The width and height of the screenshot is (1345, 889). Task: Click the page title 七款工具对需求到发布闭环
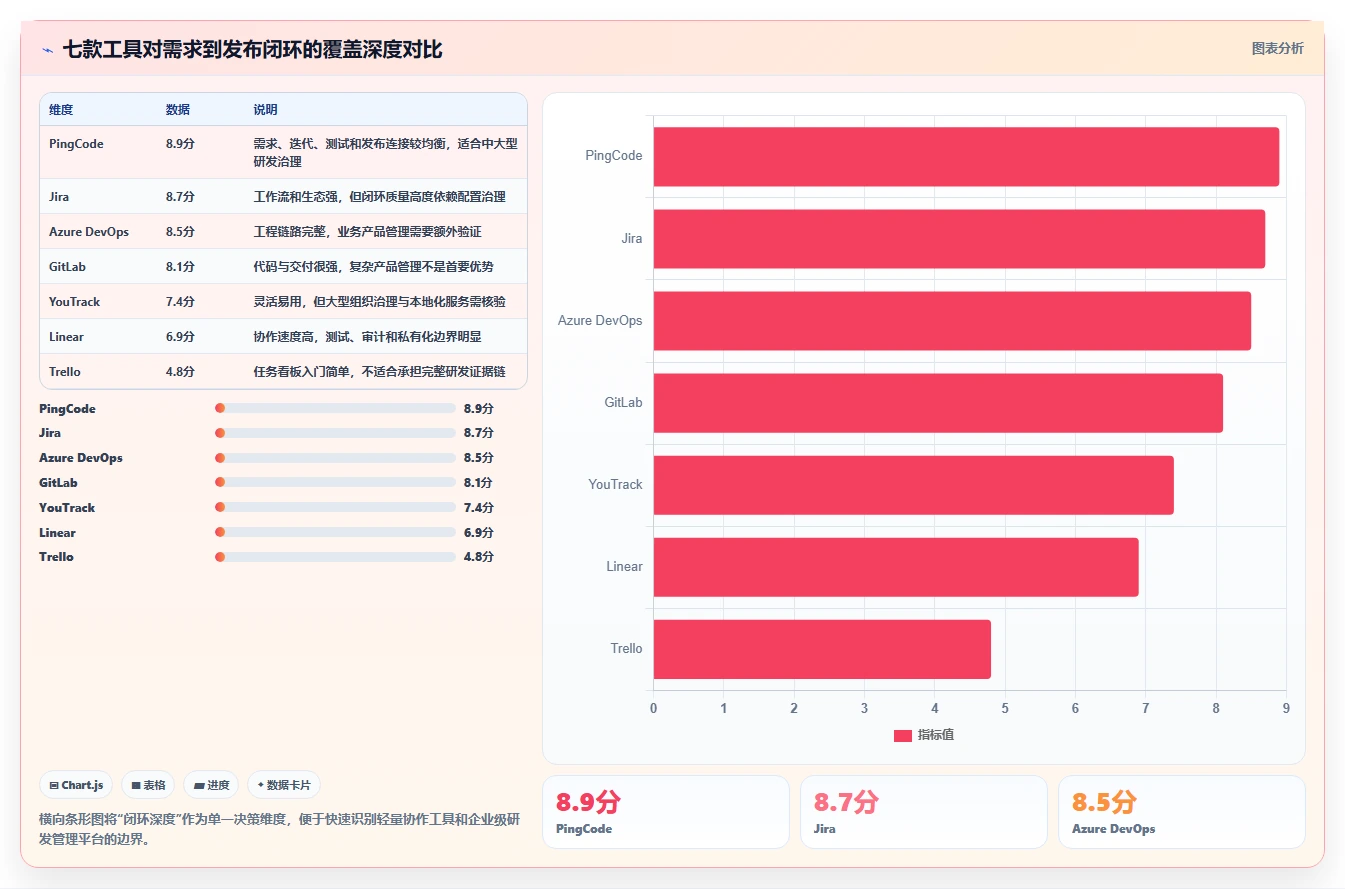pyautogui.click(x=252, y=49)
